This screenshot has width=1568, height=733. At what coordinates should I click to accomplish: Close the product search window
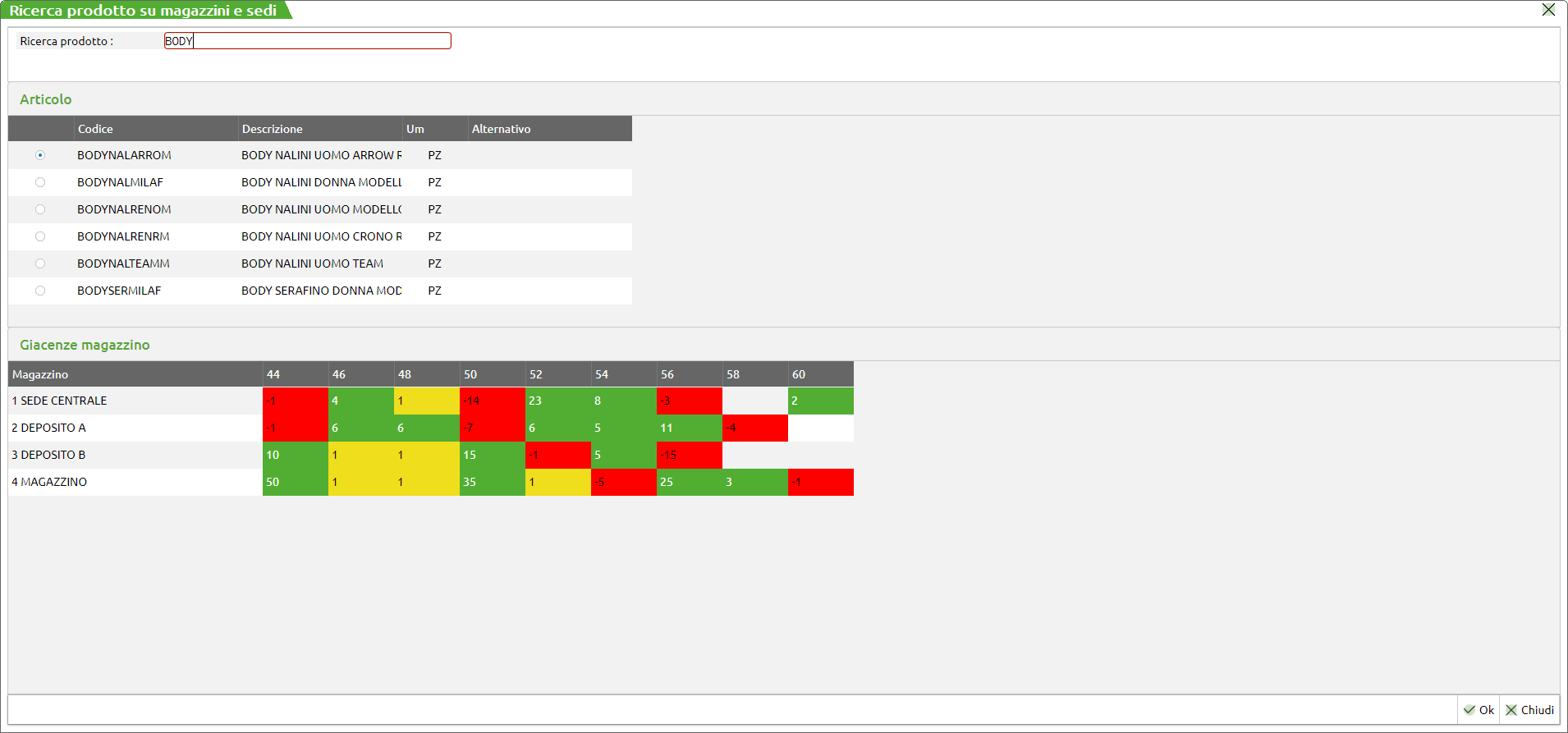point(1547,10)
